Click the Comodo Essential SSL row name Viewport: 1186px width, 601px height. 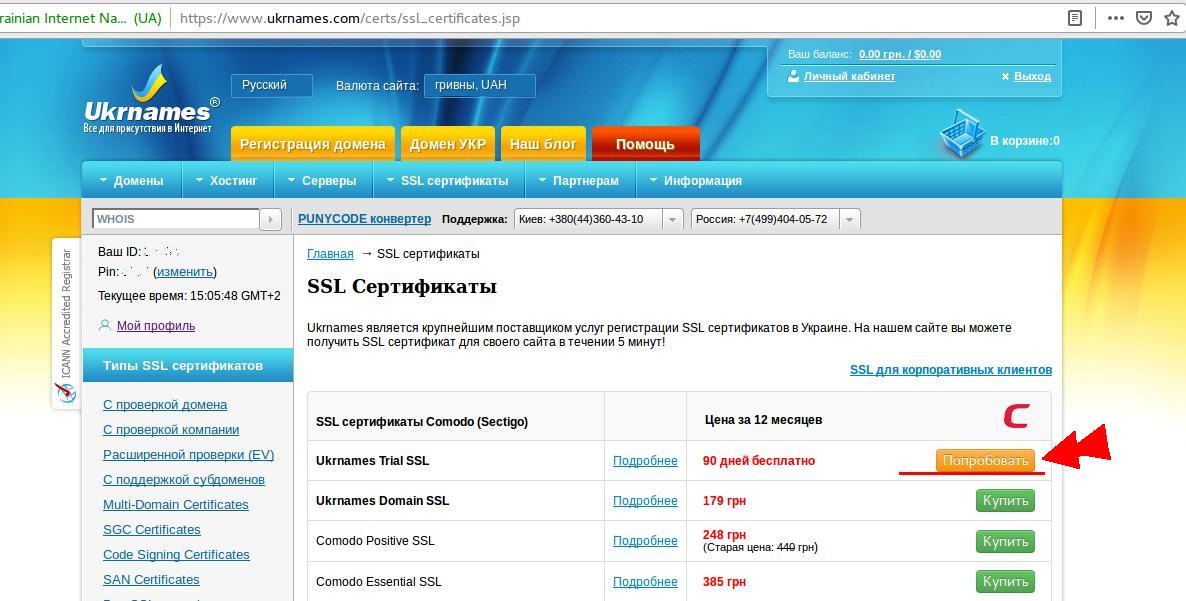378,581
